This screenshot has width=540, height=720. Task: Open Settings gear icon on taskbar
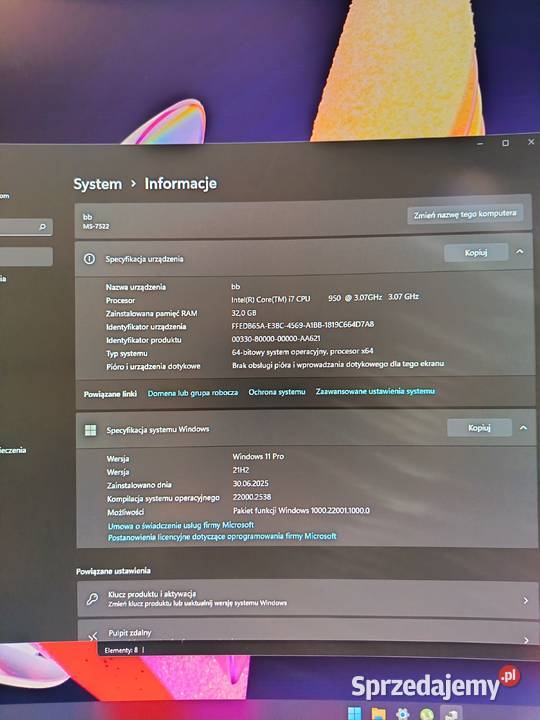coord(402,714)
